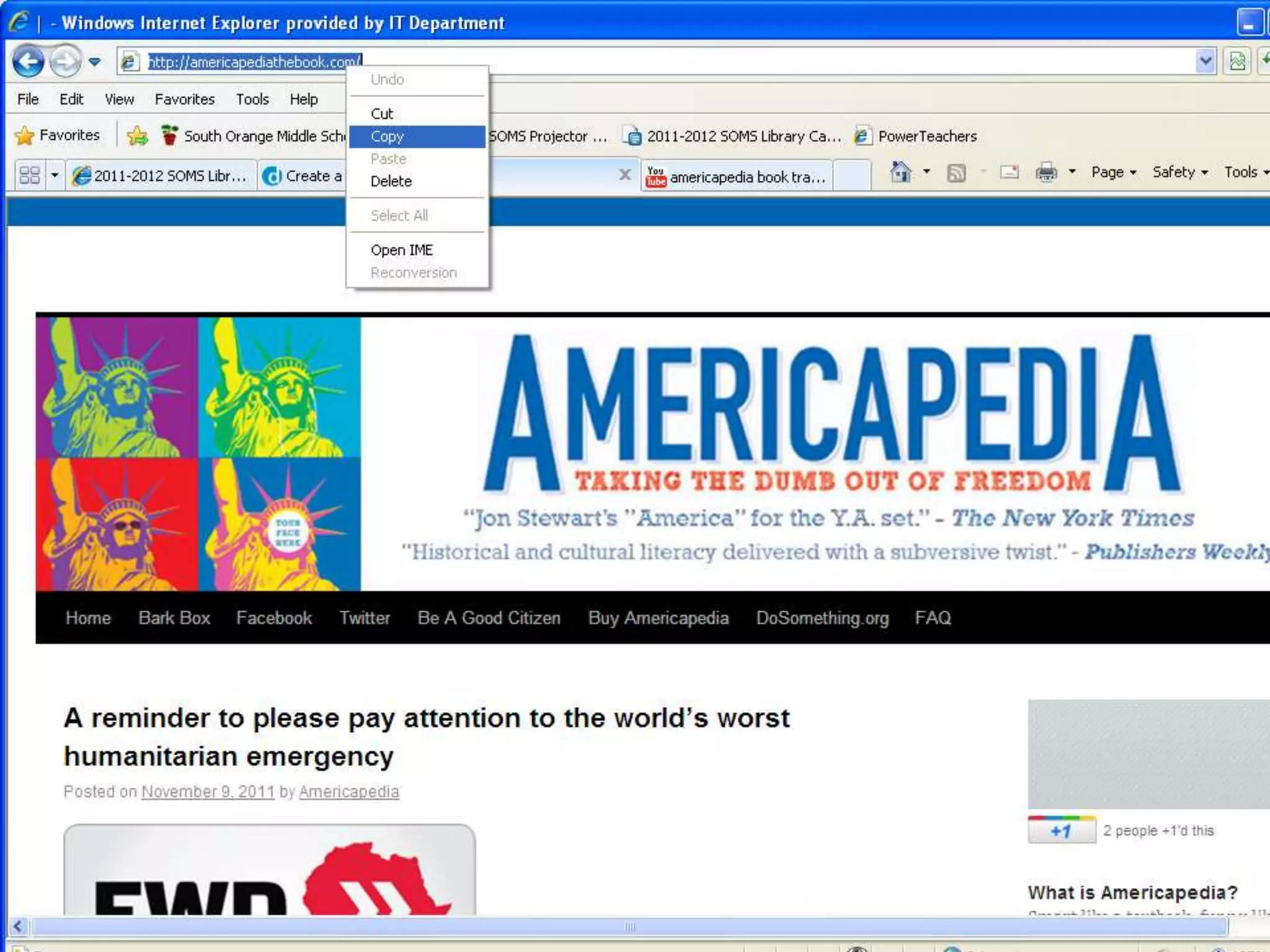The height and width of the screenshot is (952, 1270).
Task: Click the Forward navigation arrow
Action: click(65, 61)
